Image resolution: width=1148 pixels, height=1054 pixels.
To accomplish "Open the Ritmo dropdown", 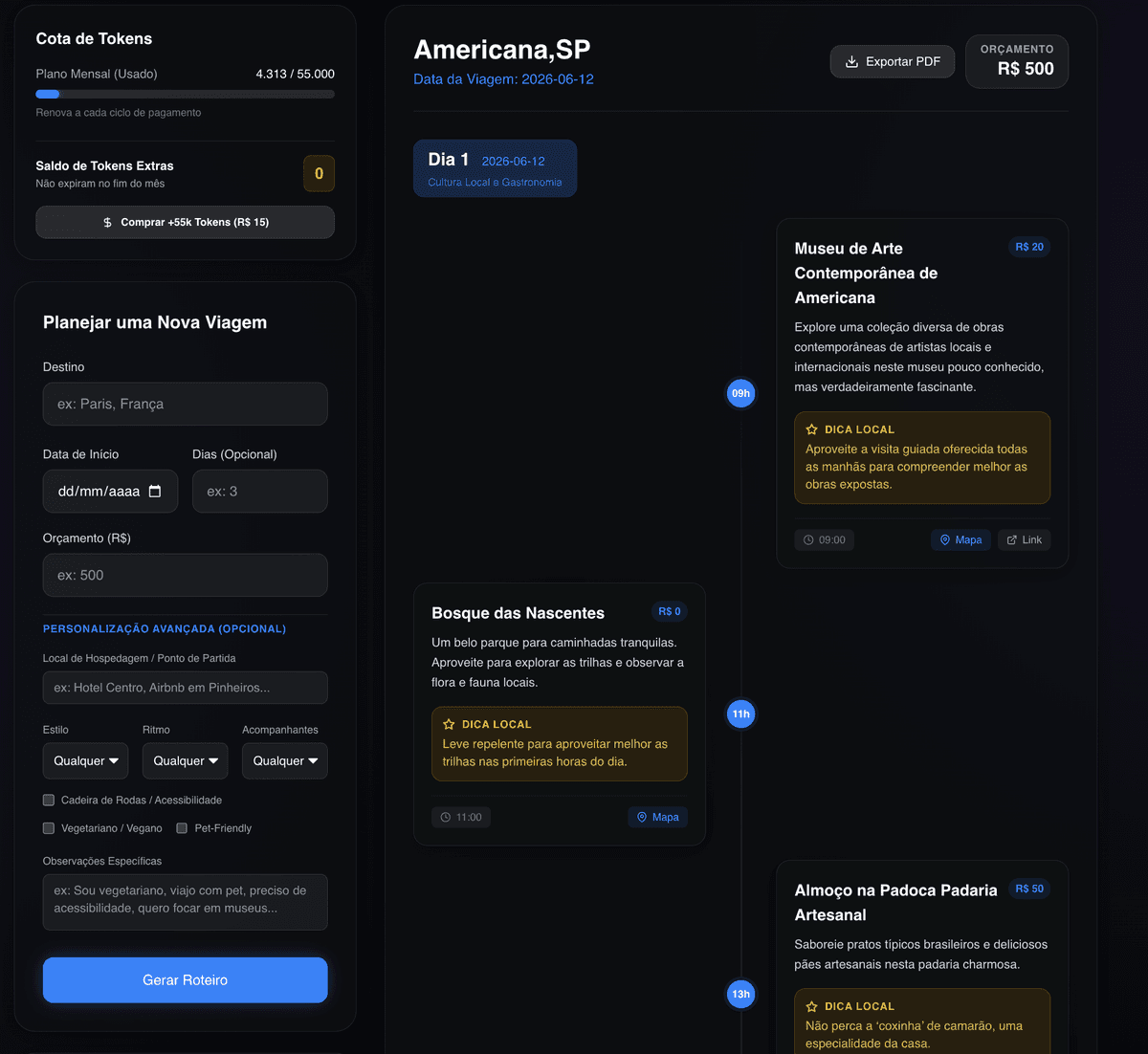I will 186,761.
